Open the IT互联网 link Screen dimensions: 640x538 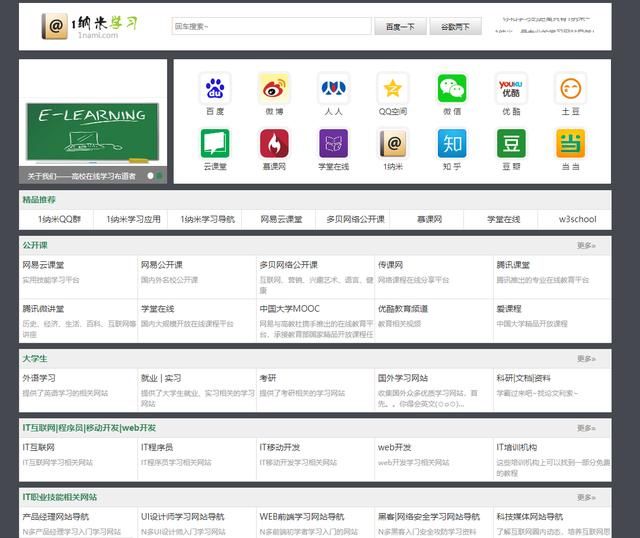click(x=38, y=448)
